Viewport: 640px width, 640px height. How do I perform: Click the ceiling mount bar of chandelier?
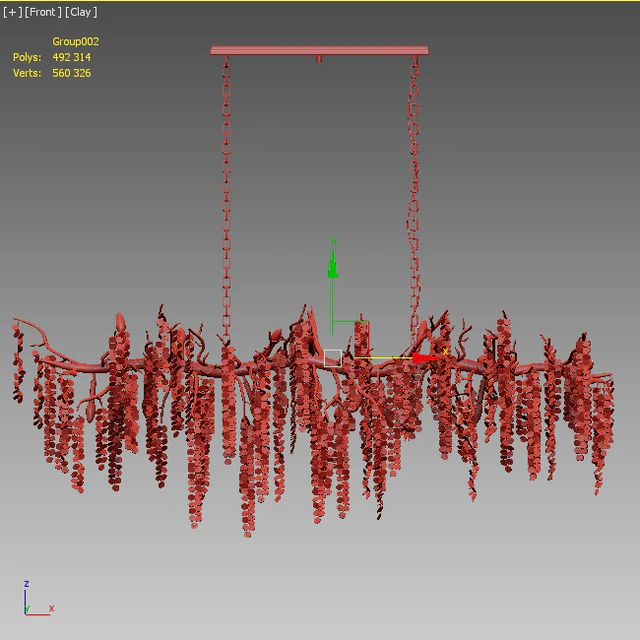click(x=319, y=51)
